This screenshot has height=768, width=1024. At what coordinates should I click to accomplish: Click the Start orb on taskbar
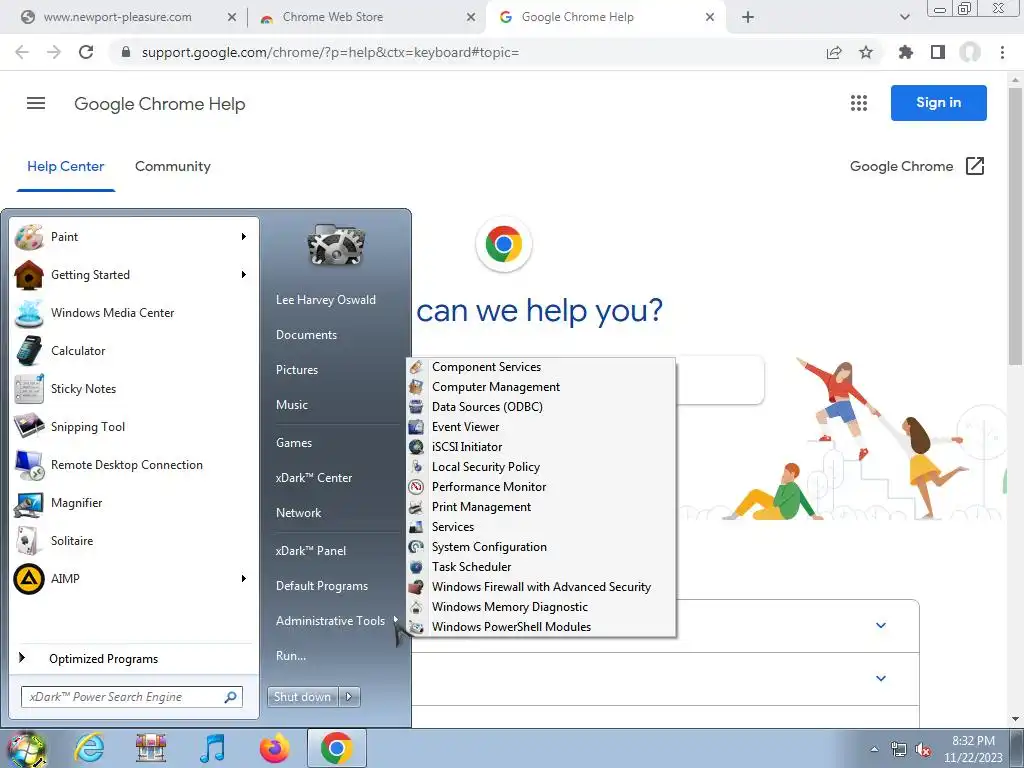point(26,749)
